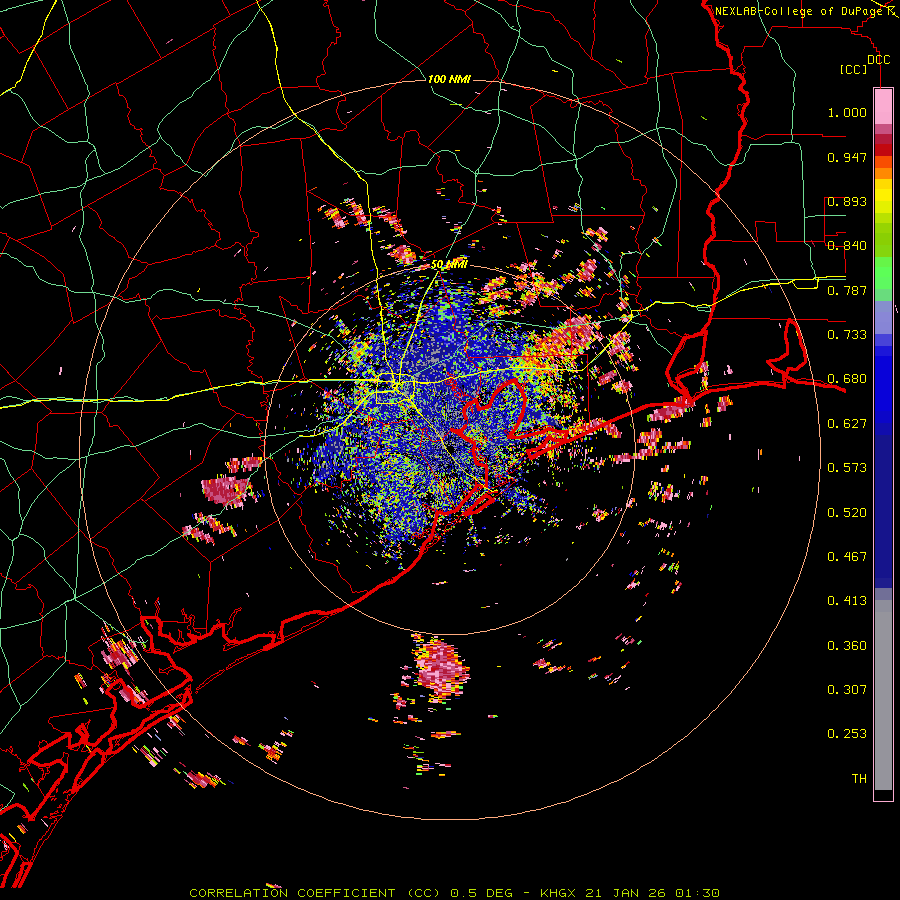Click the pink echo cluster west of 50 NMI ring

pos(227,490)
